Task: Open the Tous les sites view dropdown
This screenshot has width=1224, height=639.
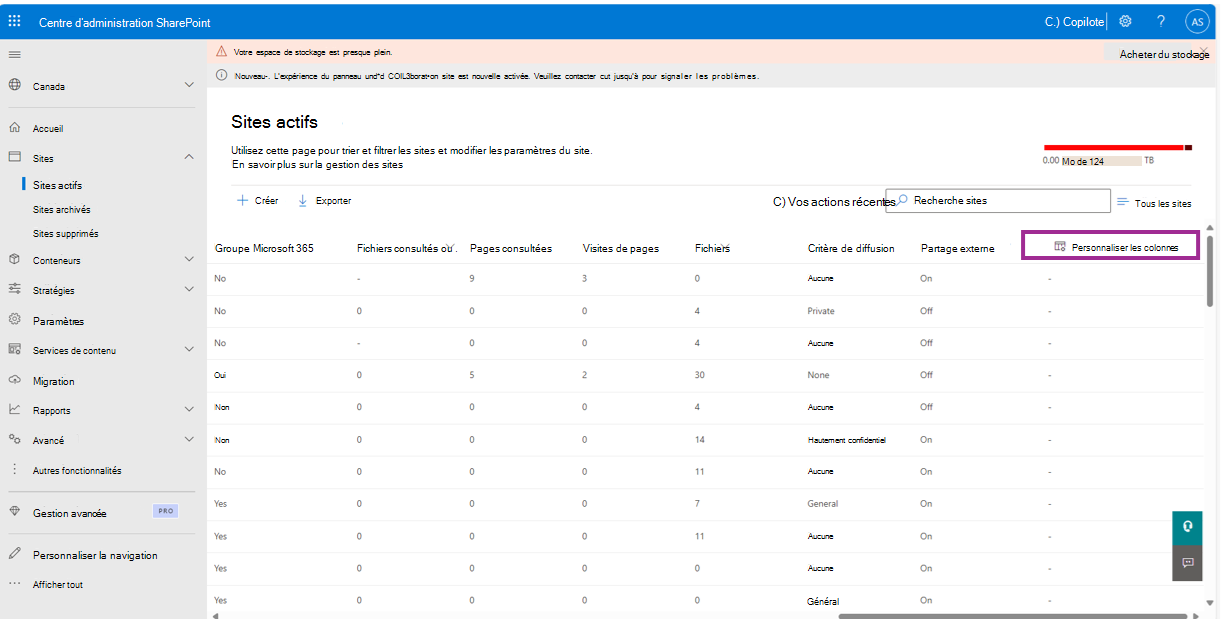Action: pos(1154,203)
